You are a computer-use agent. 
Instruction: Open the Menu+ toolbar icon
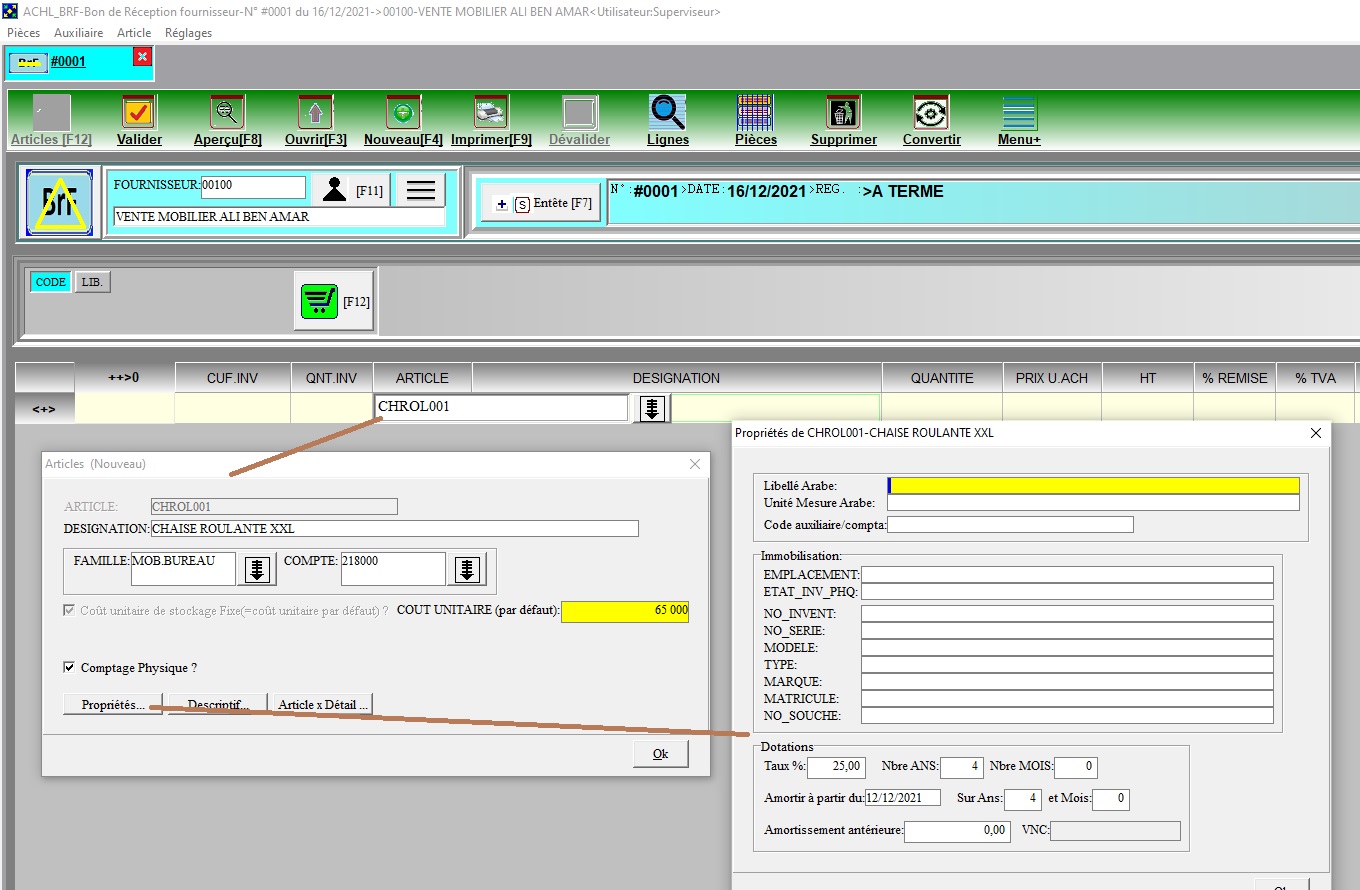click(1019, 112)
